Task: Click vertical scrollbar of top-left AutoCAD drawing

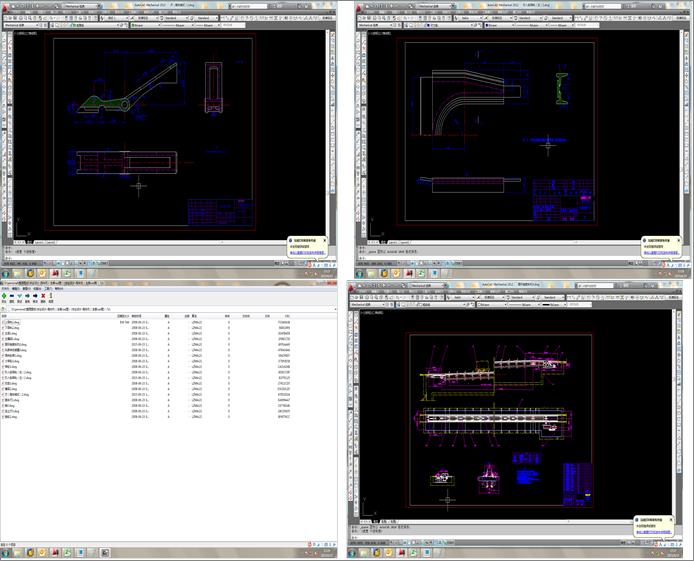Action: (328, 135)
